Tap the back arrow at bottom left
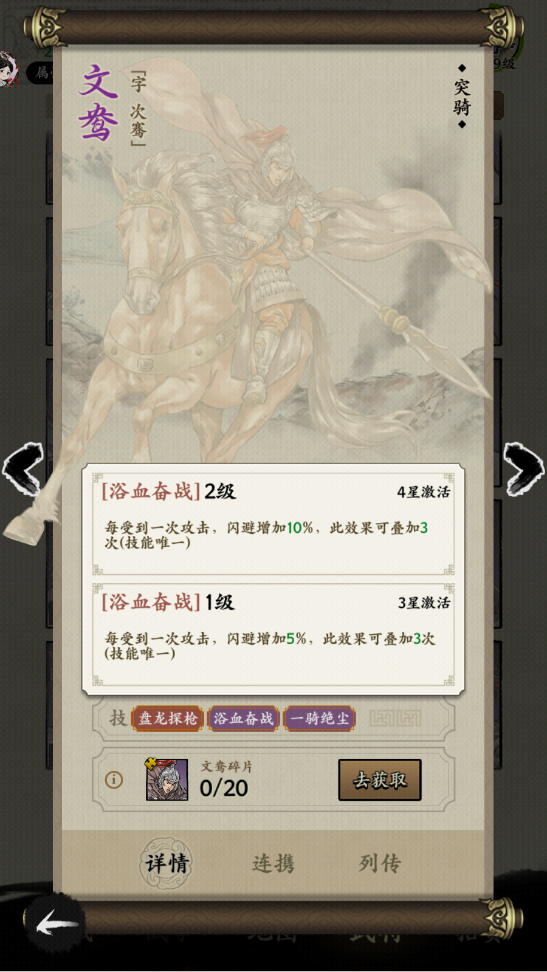 coord(57,925)
